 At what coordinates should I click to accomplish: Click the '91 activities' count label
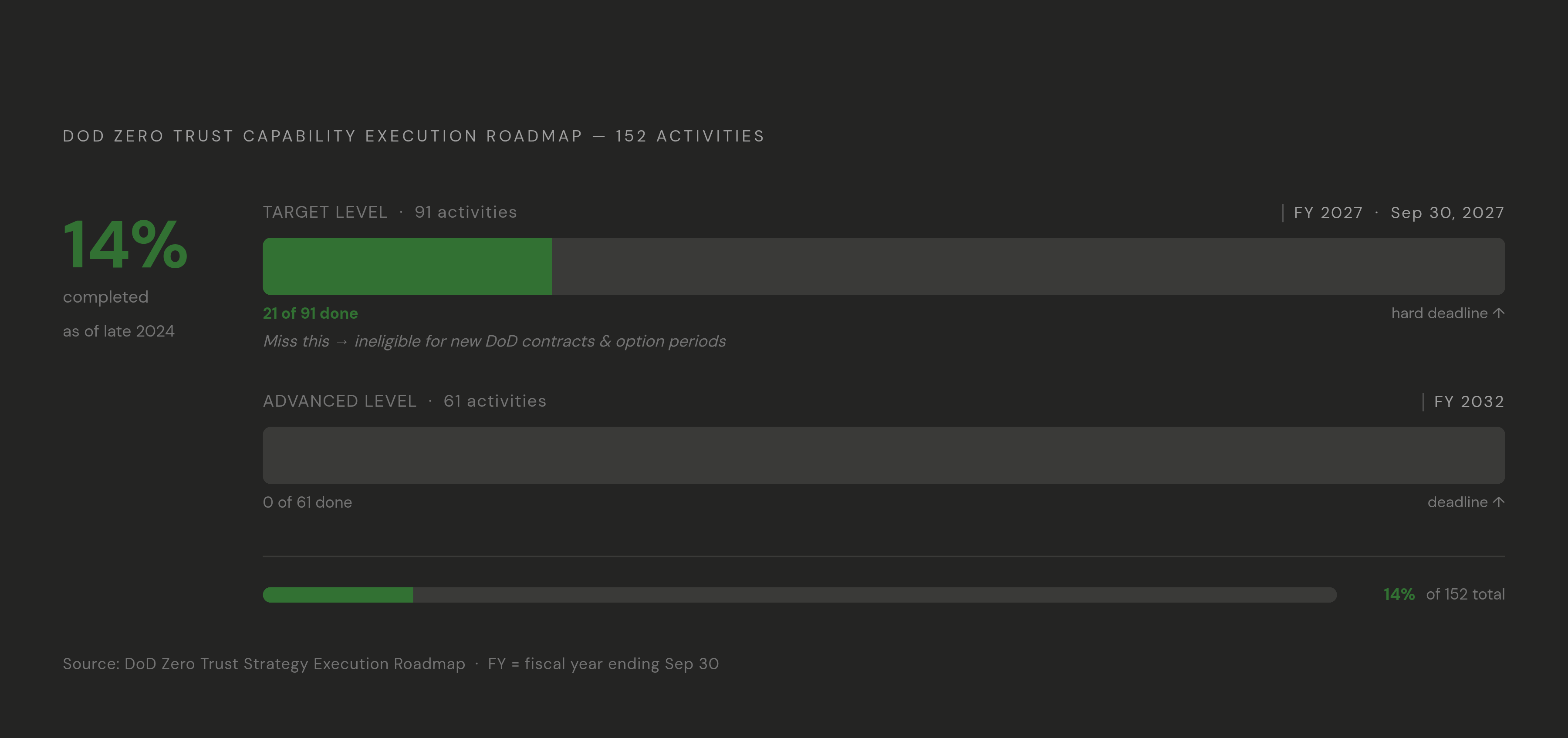pyautogui.click(x=466, y=212)
